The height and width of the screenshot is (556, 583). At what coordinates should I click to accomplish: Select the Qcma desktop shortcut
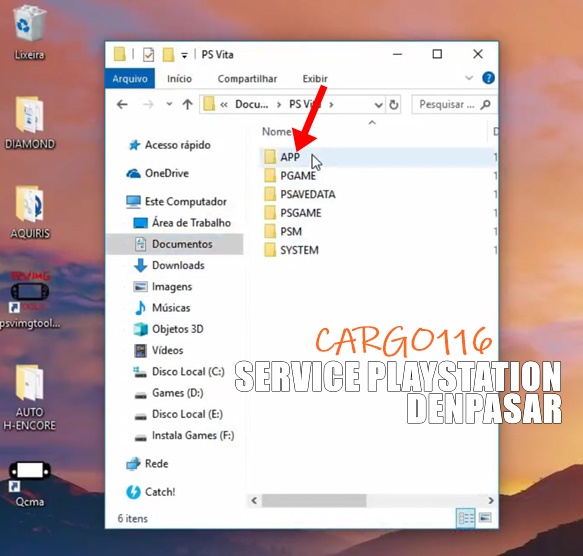(x=29, y=483)
